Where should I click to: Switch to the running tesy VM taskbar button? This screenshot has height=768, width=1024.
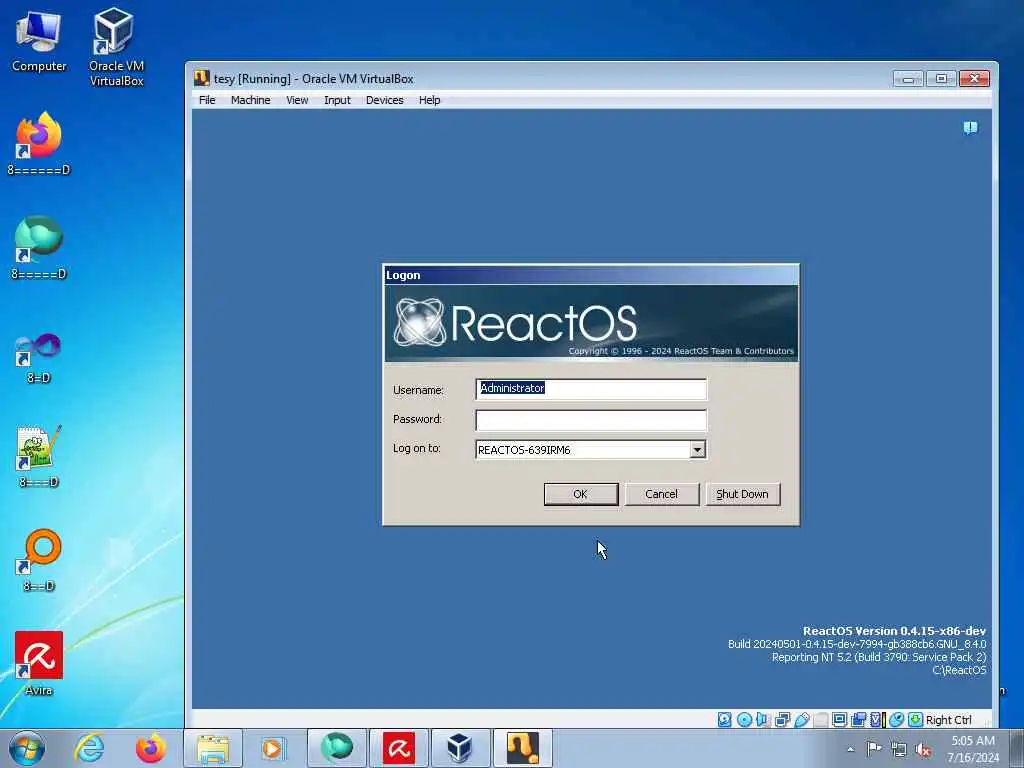(x=523, y=748)
